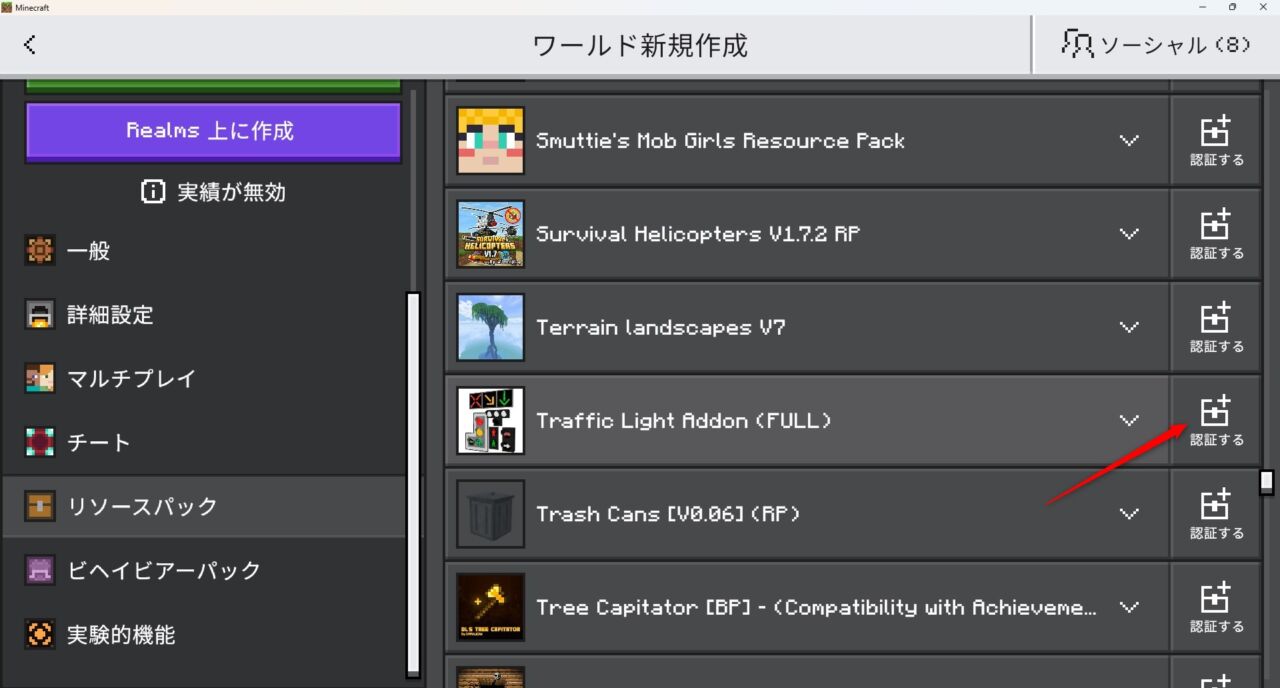
Task: Activate Traffic Light Addon (FULL) pack
Action: pos(1216,421)
